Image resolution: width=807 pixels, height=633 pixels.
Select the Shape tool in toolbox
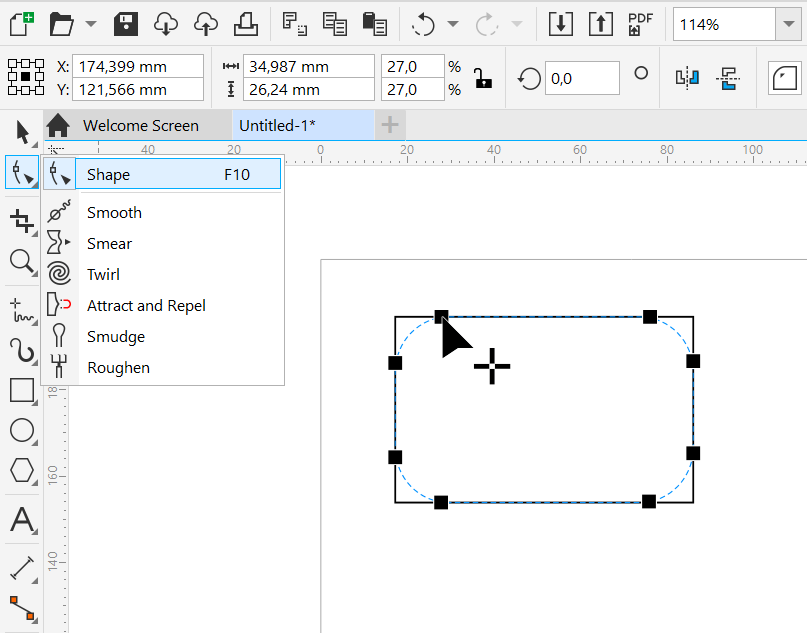[22, 172]
